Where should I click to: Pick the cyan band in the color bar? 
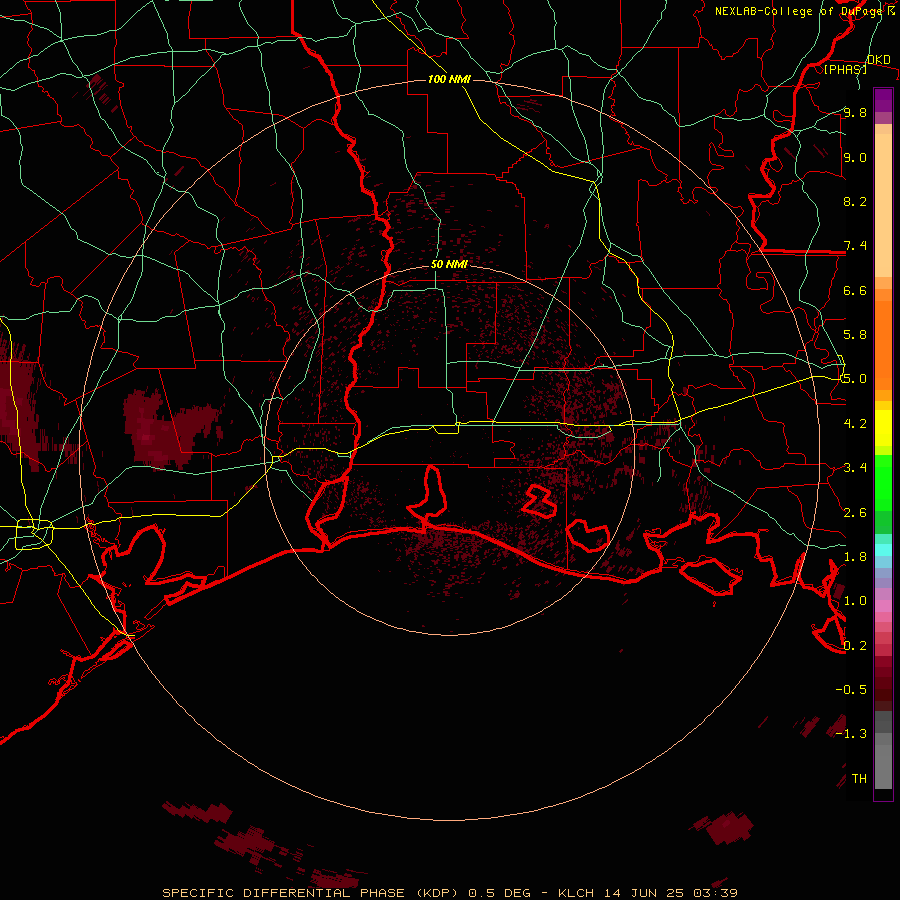coord(883,550)
